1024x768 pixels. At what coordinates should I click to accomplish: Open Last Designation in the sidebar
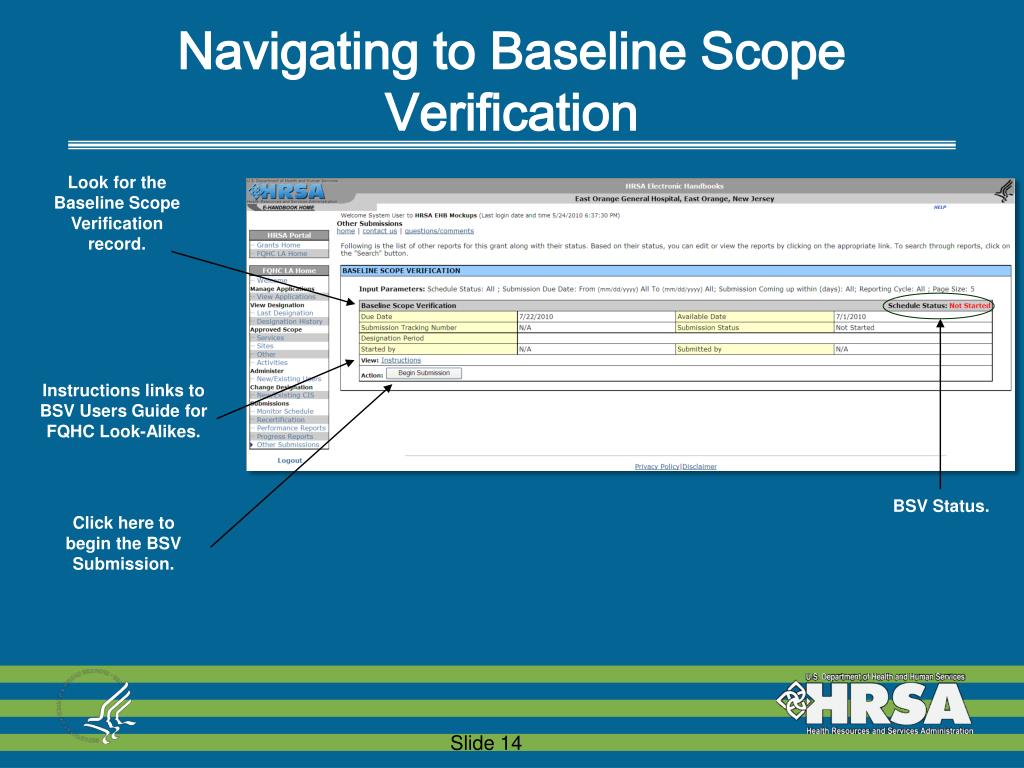coord(285,313)
